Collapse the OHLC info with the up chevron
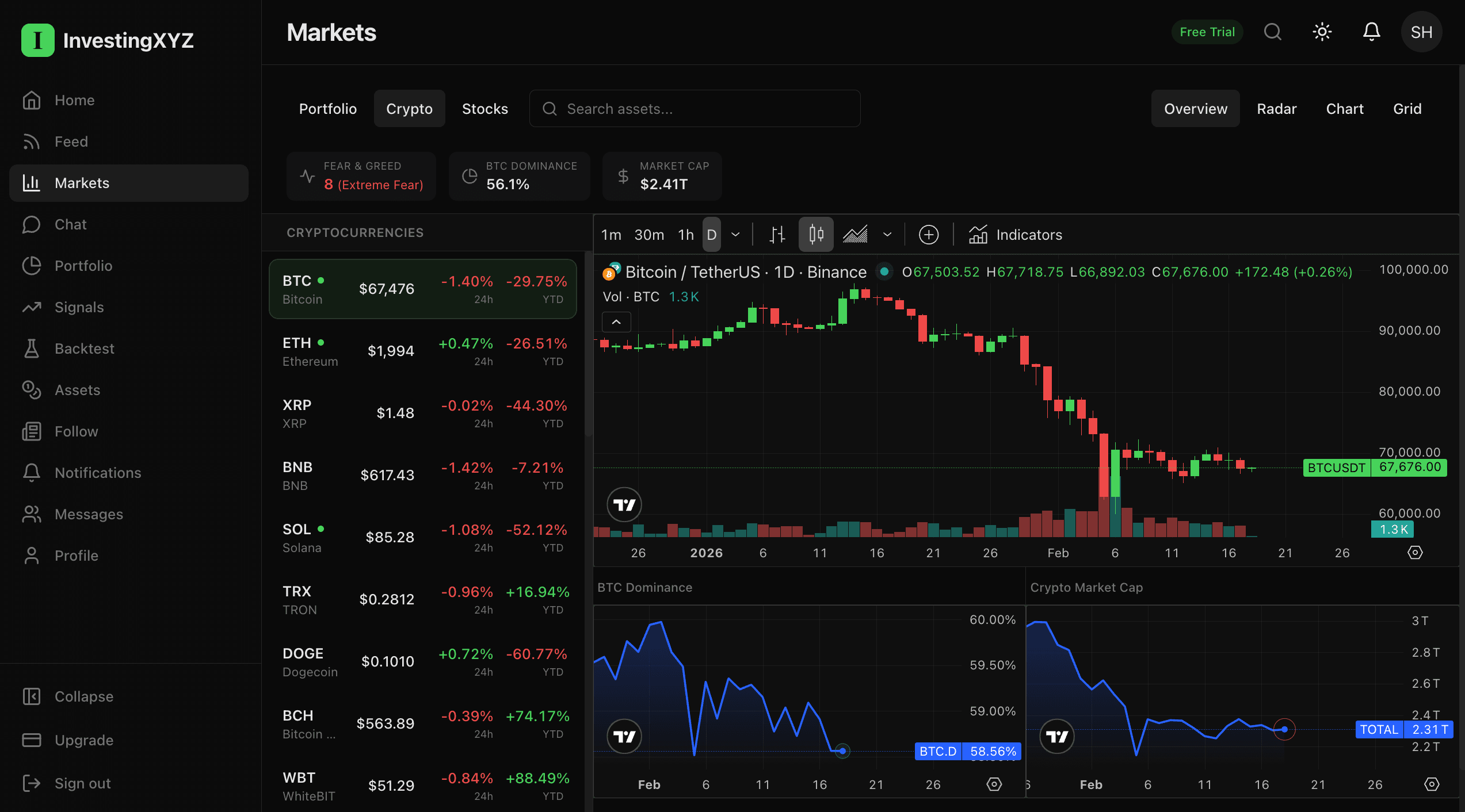Viewport: 1465px width, 812px height. point(616,322)
